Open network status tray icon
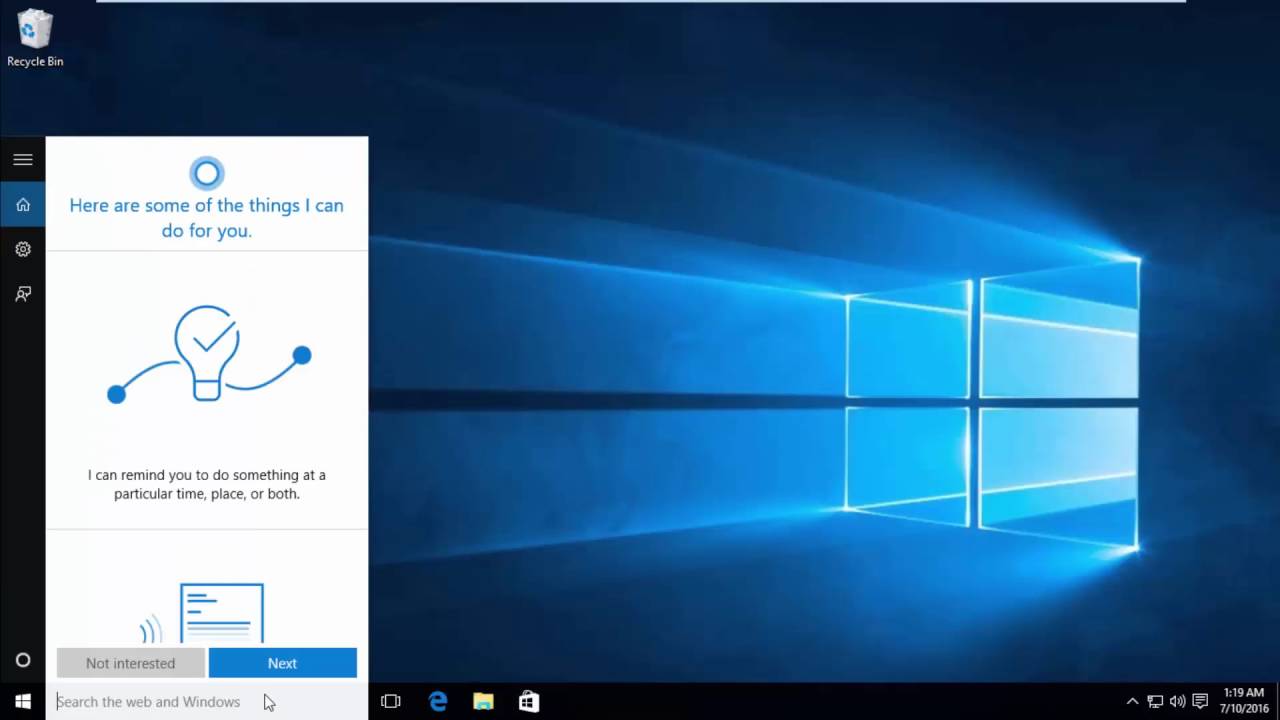The width and height of the screenshot is (1280, 720). 1155,702
